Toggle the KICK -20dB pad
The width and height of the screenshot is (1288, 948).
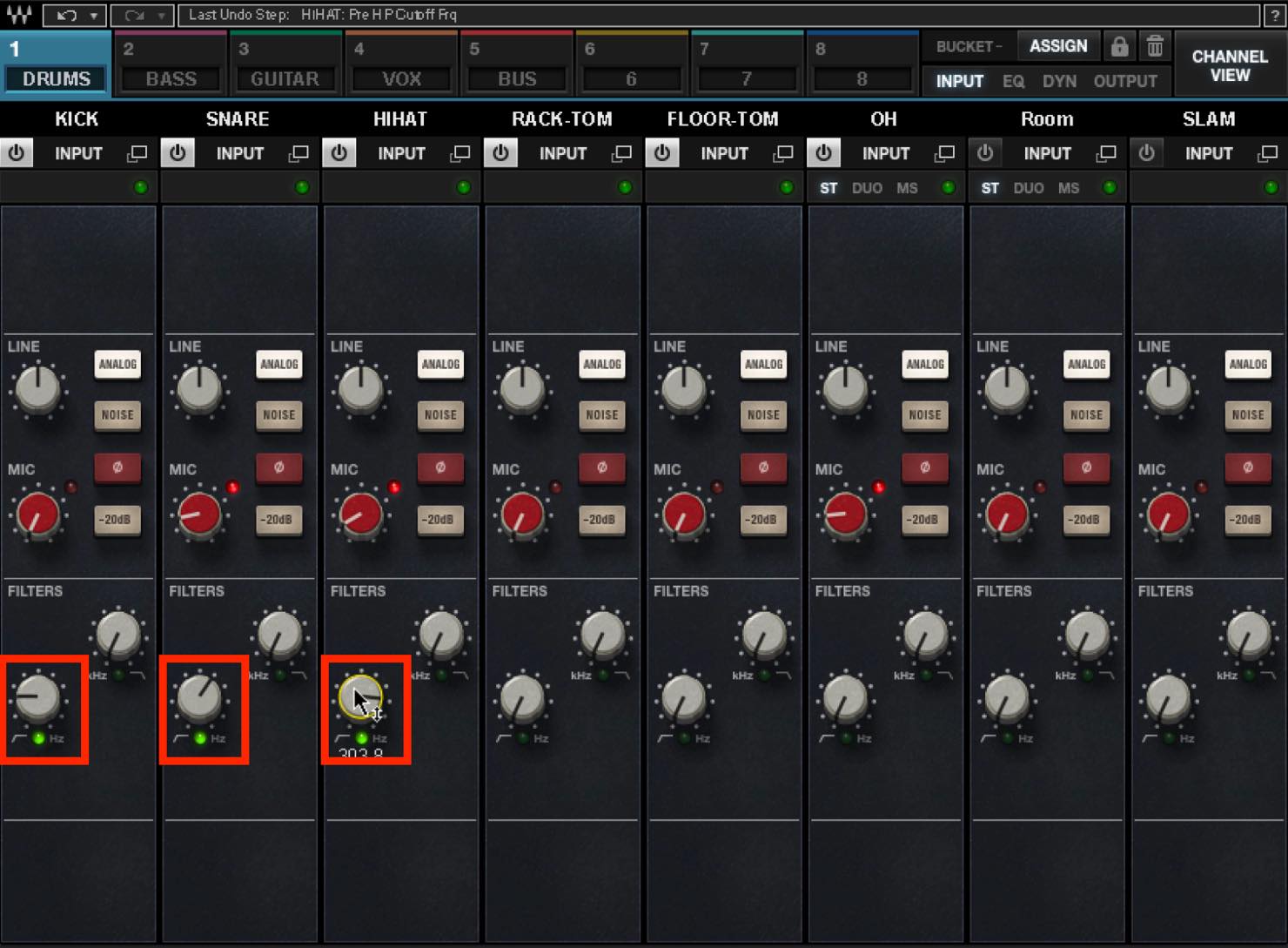click(x=117, y=520)
